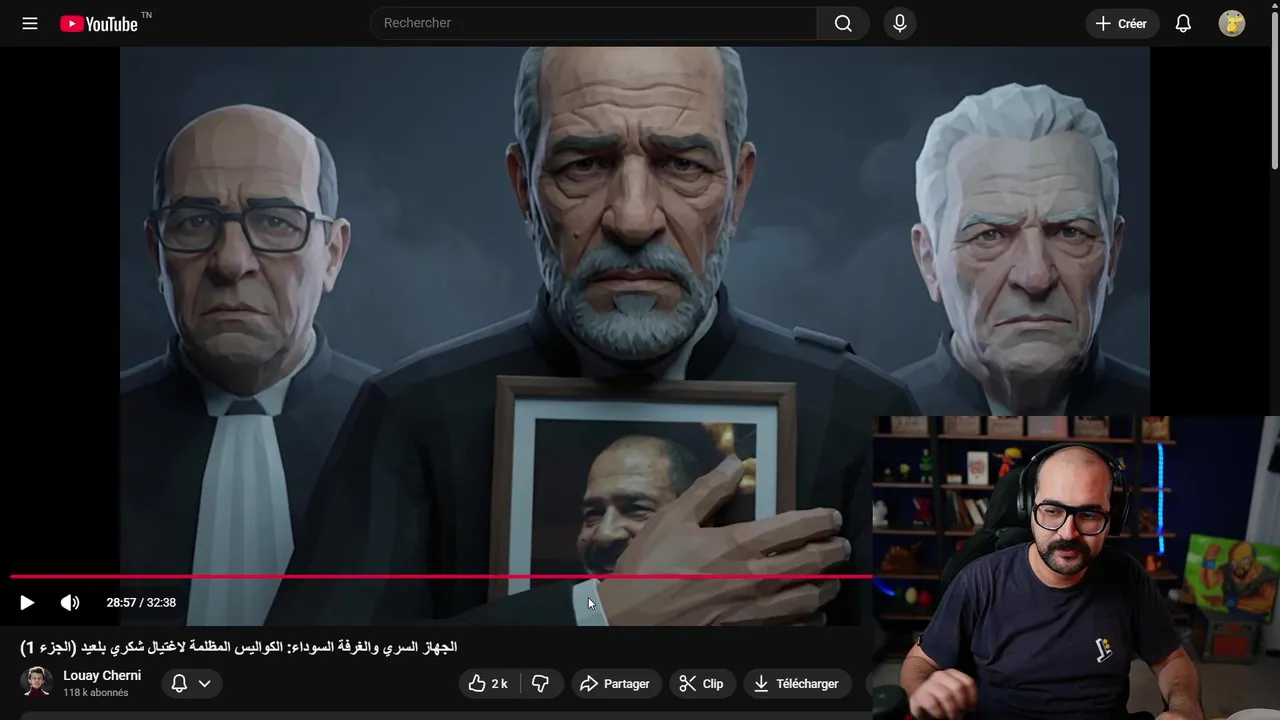
Task: Click the Rechercher search field
Action: 594,23
